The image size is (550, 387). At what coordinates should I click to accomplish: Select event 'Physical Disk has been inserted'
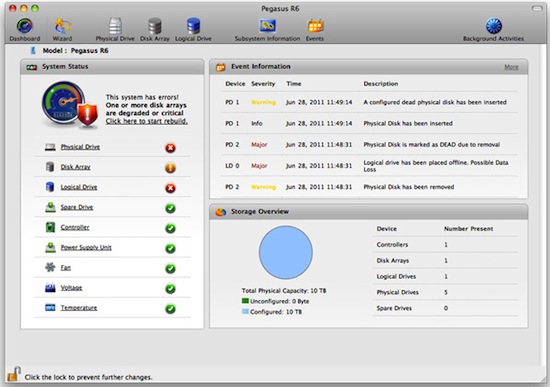pyautogui.click(x=369, y=123)
